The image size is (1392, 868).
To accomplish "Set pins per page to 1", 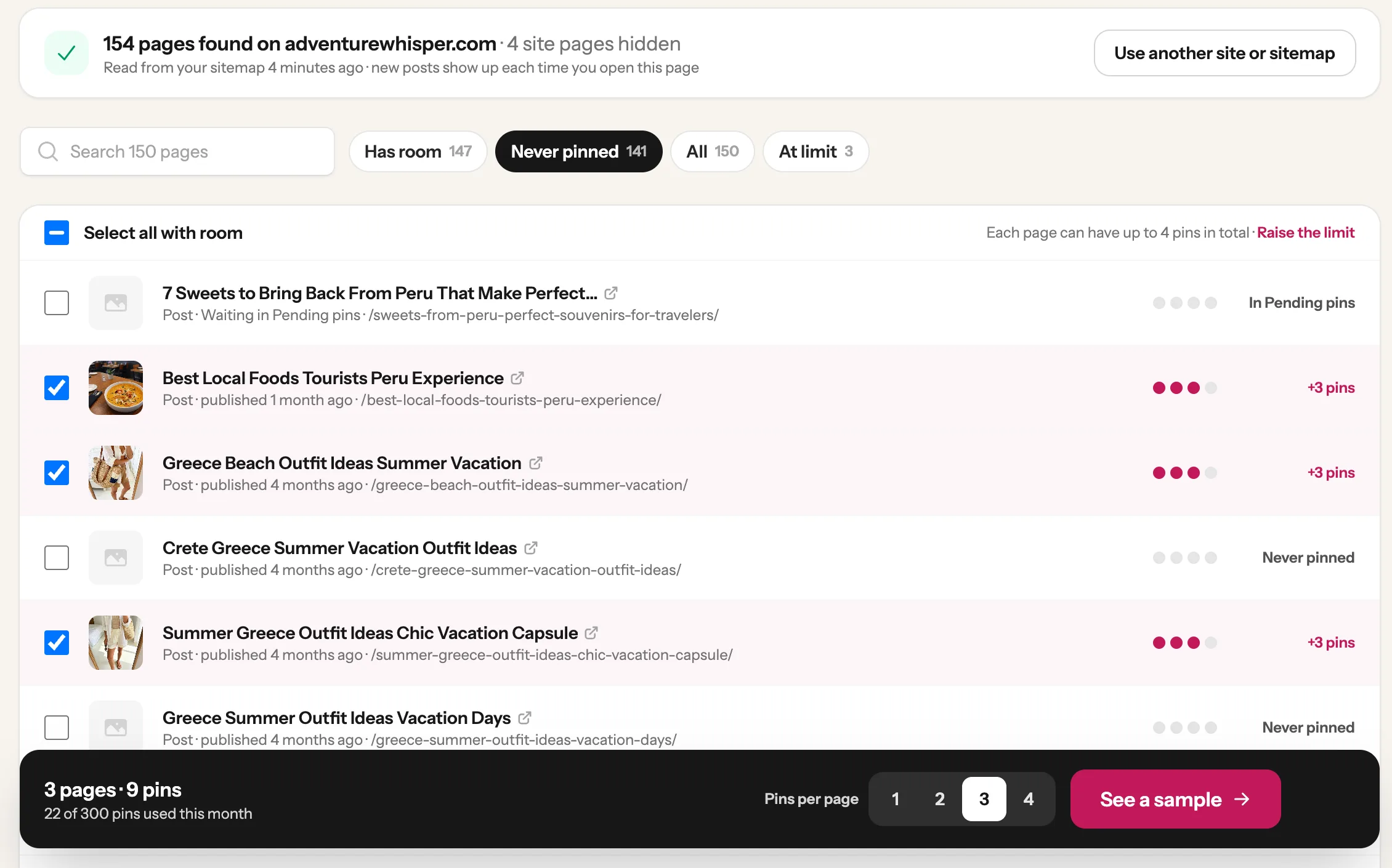I will (896, 799).
